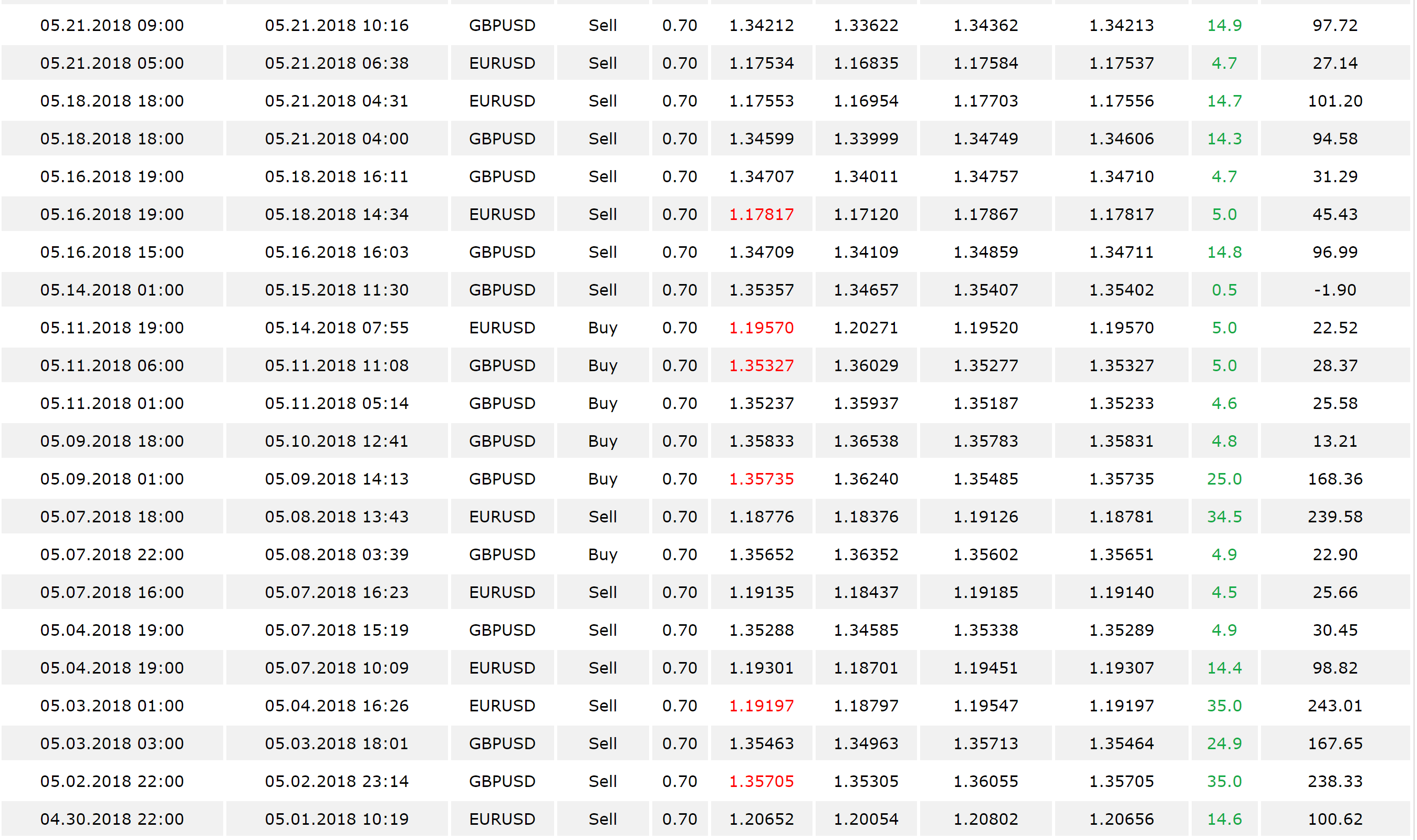Select close time 05.15.2018 11:30
Viewport: 1417px width, 840px height.
(x=337, y=290)
